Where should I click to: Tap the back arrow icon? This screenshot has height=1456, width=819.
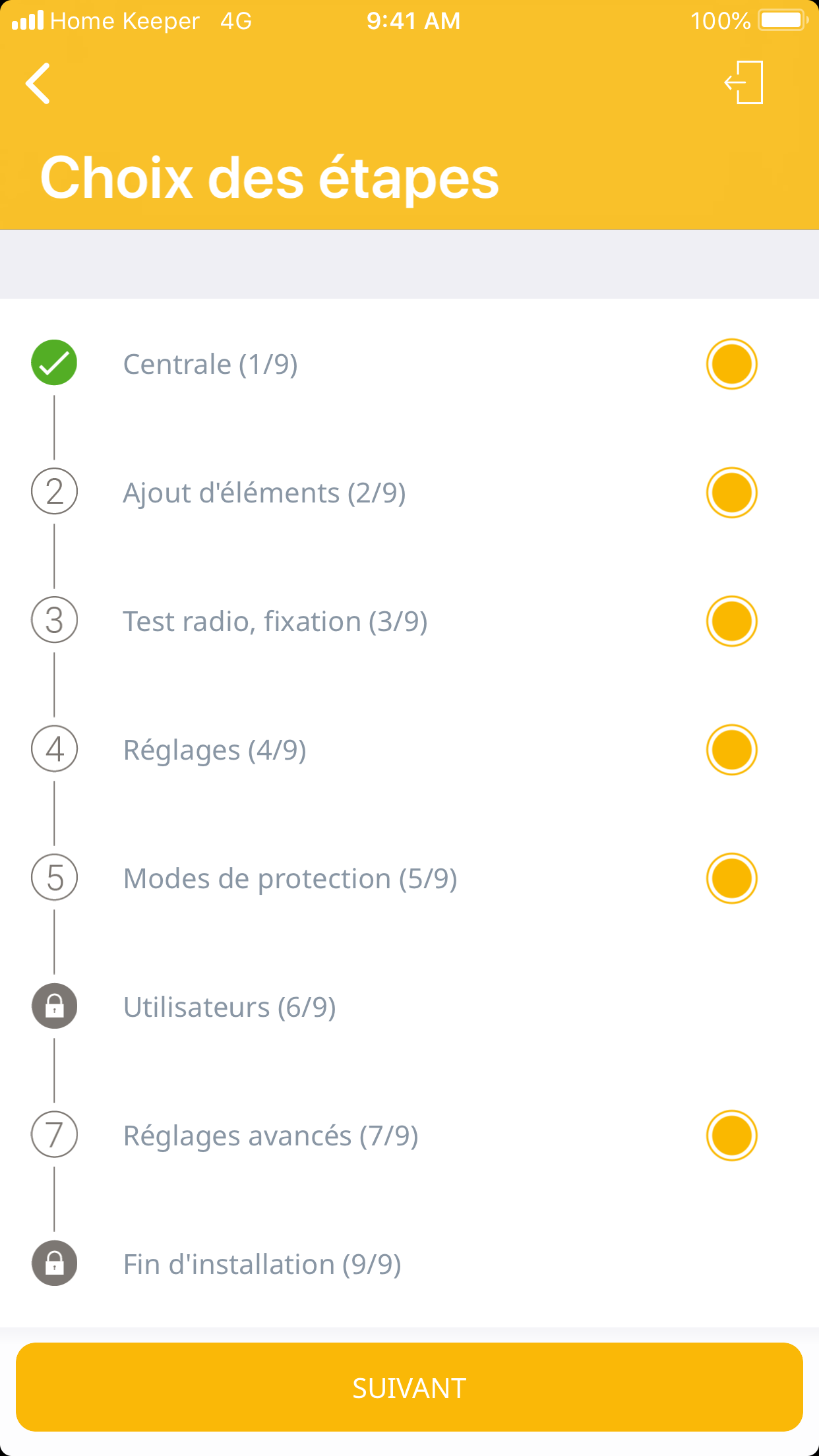tap(38, 84)
